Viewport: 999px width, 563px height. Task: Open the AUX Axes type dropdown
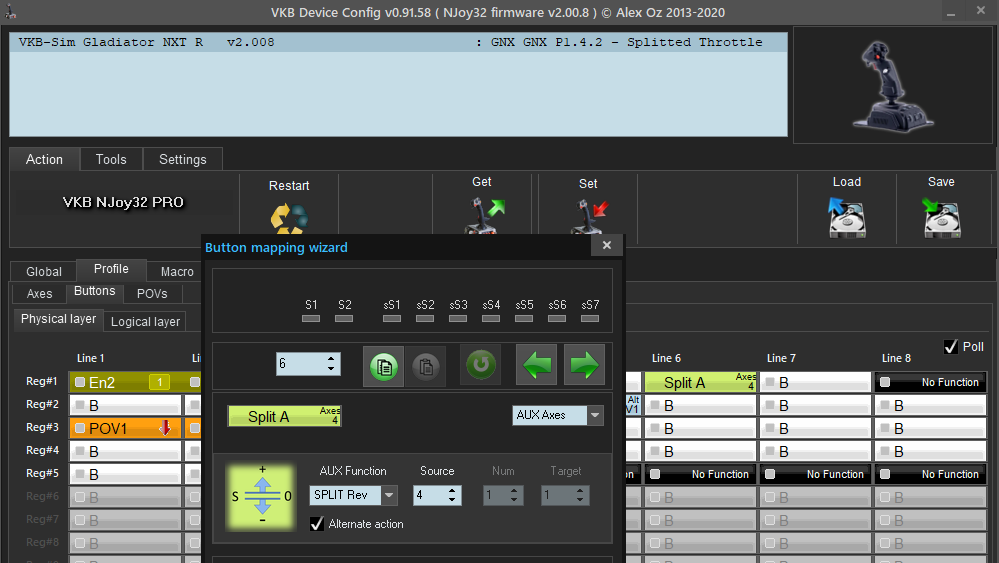(594, 415)
